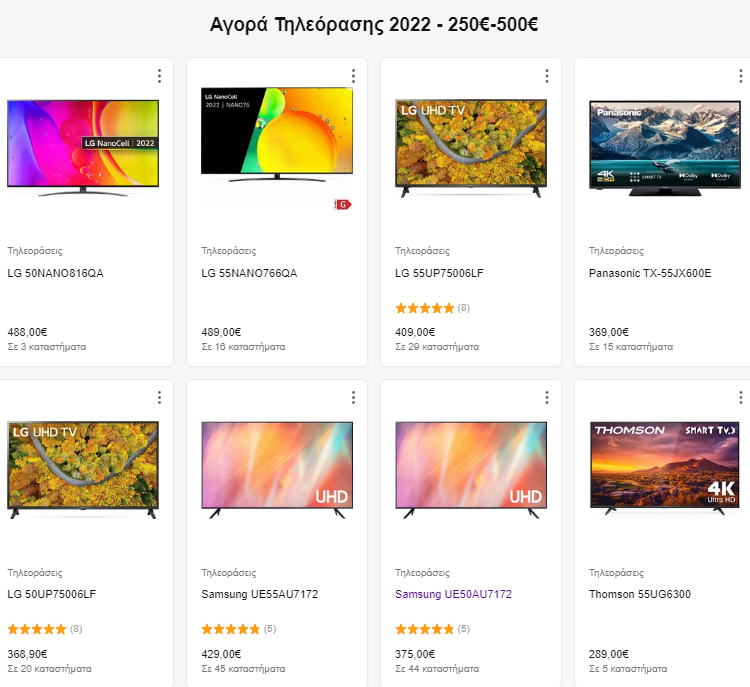
Task: Click the 489,00€ price
Action: pos(221,332)
